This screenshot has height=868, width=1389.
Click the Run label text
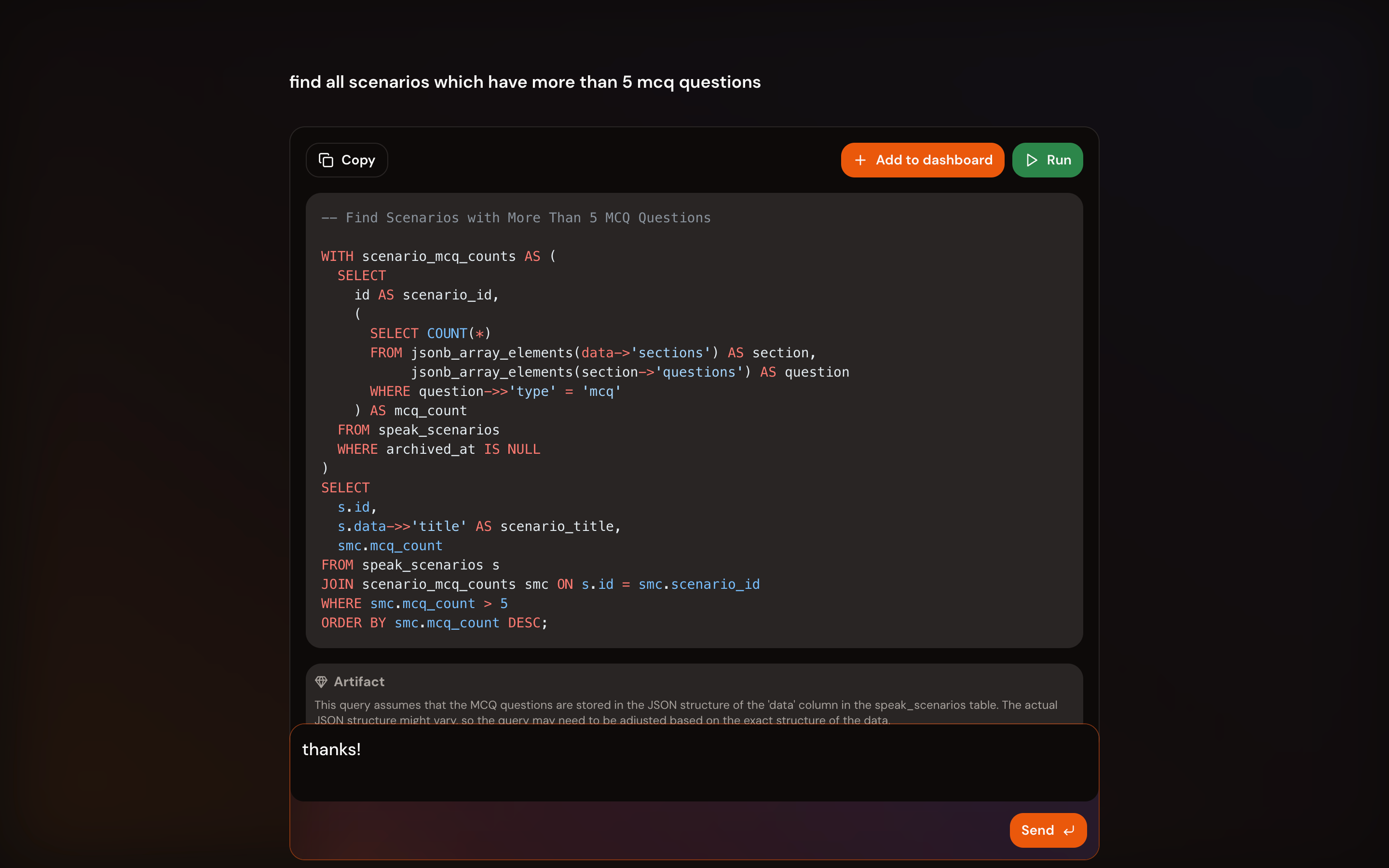coord(1059,160)
